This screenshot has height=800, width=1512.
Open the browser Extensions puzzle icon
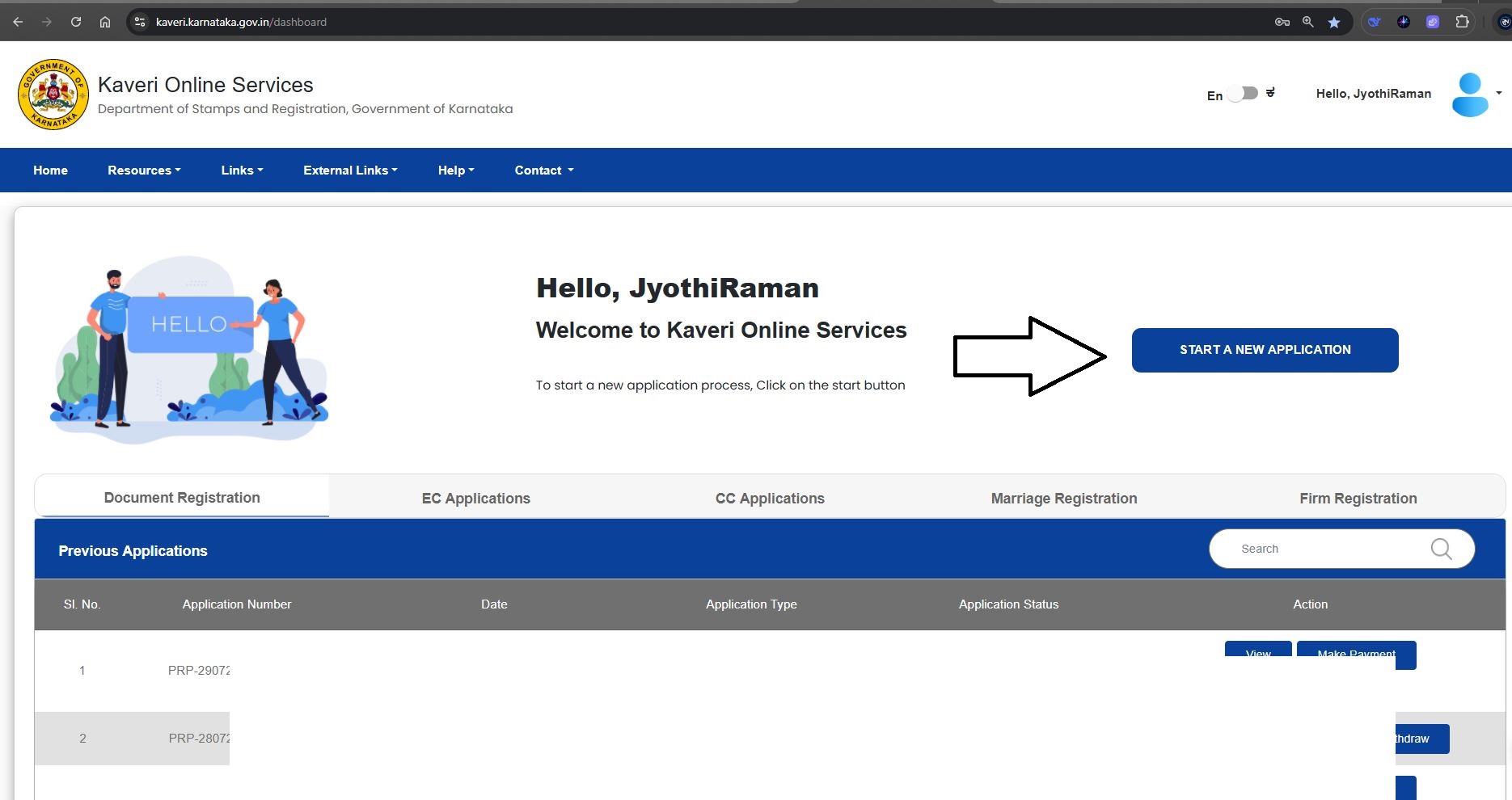click(x=1462, y=23)
